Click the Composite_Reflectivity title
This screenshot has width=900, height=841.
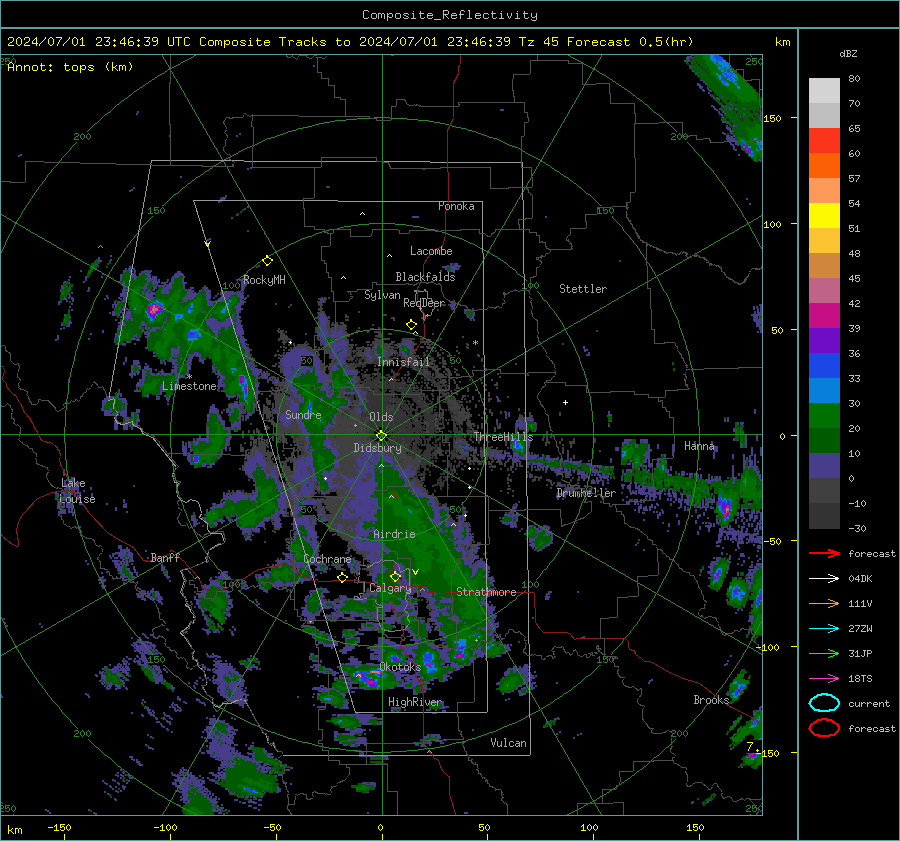pyautogui.click(x=450, y=15)
